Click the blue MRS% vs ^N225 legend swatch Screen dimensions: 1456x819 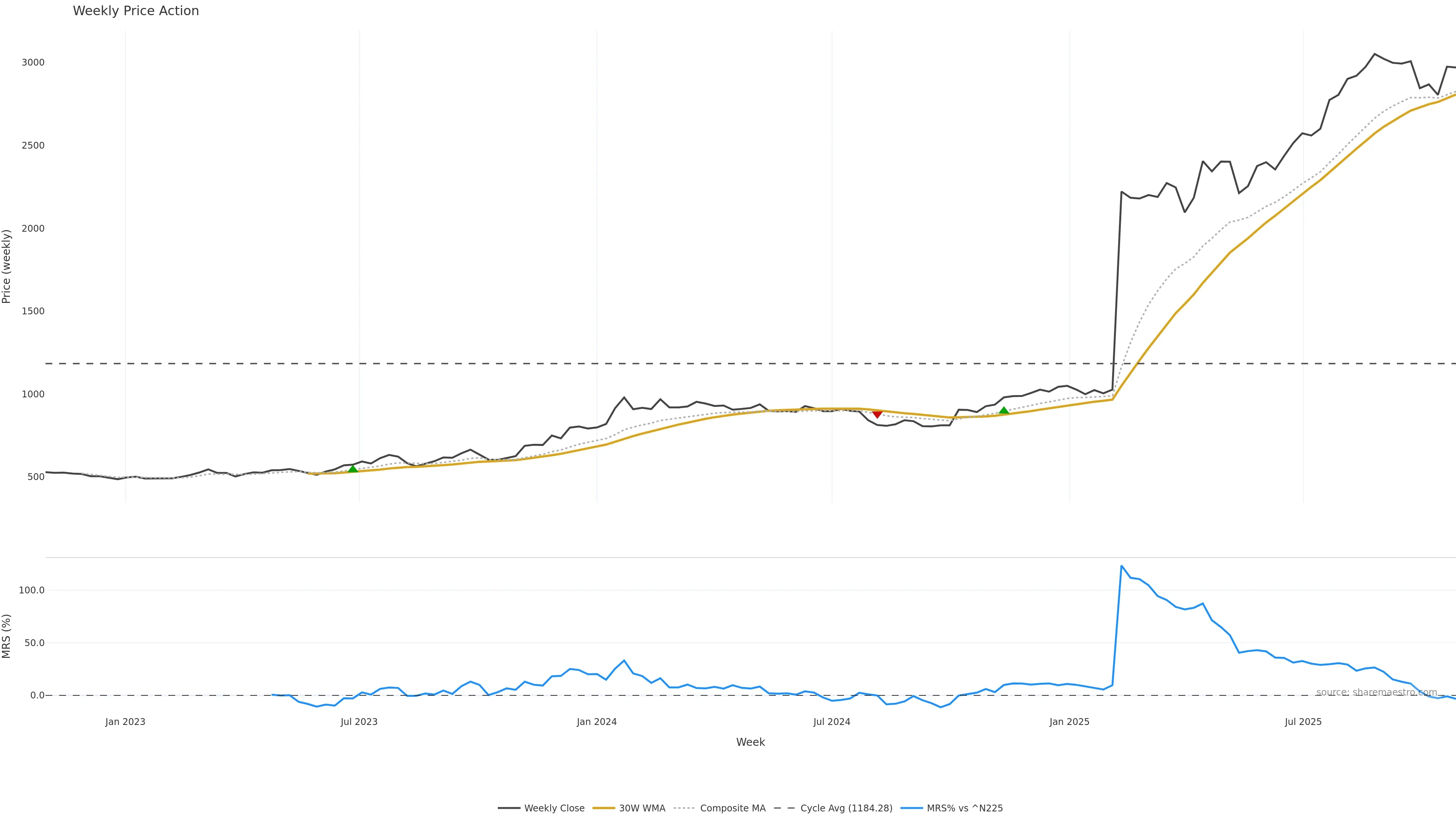click(911, 808)
